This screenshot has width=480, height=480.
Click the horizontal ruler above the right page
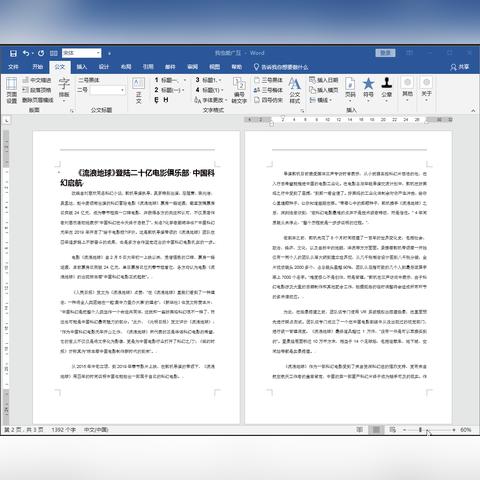348,119
